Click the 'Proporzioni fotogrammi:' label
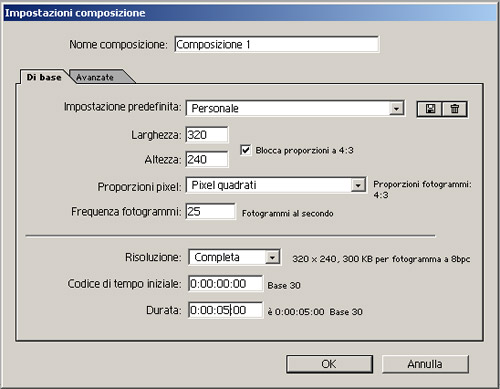500x389 pixels. 422,184
